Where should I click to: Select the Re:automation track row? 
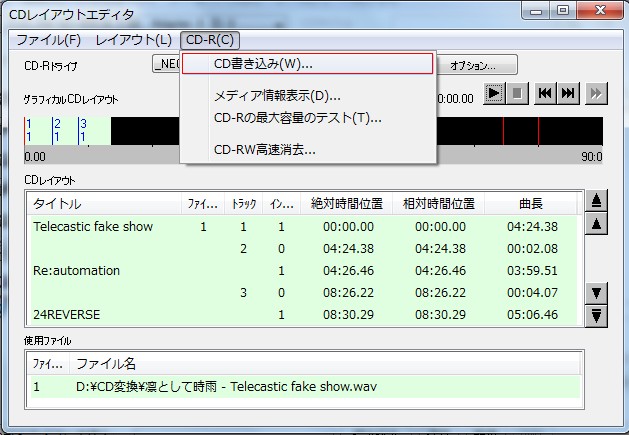coord(77,270)
